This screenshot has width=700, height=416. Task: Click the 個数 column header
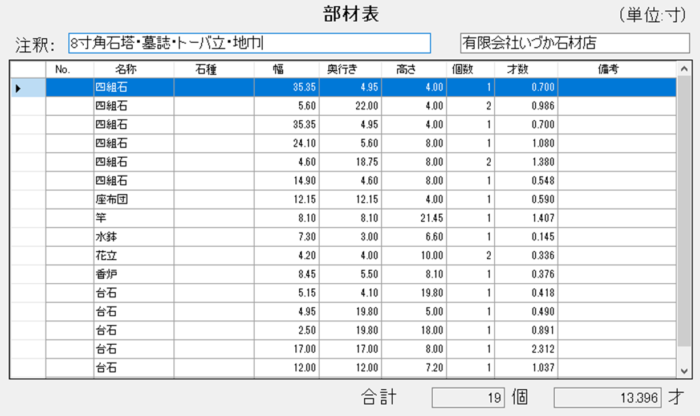(x=462, y=69)
